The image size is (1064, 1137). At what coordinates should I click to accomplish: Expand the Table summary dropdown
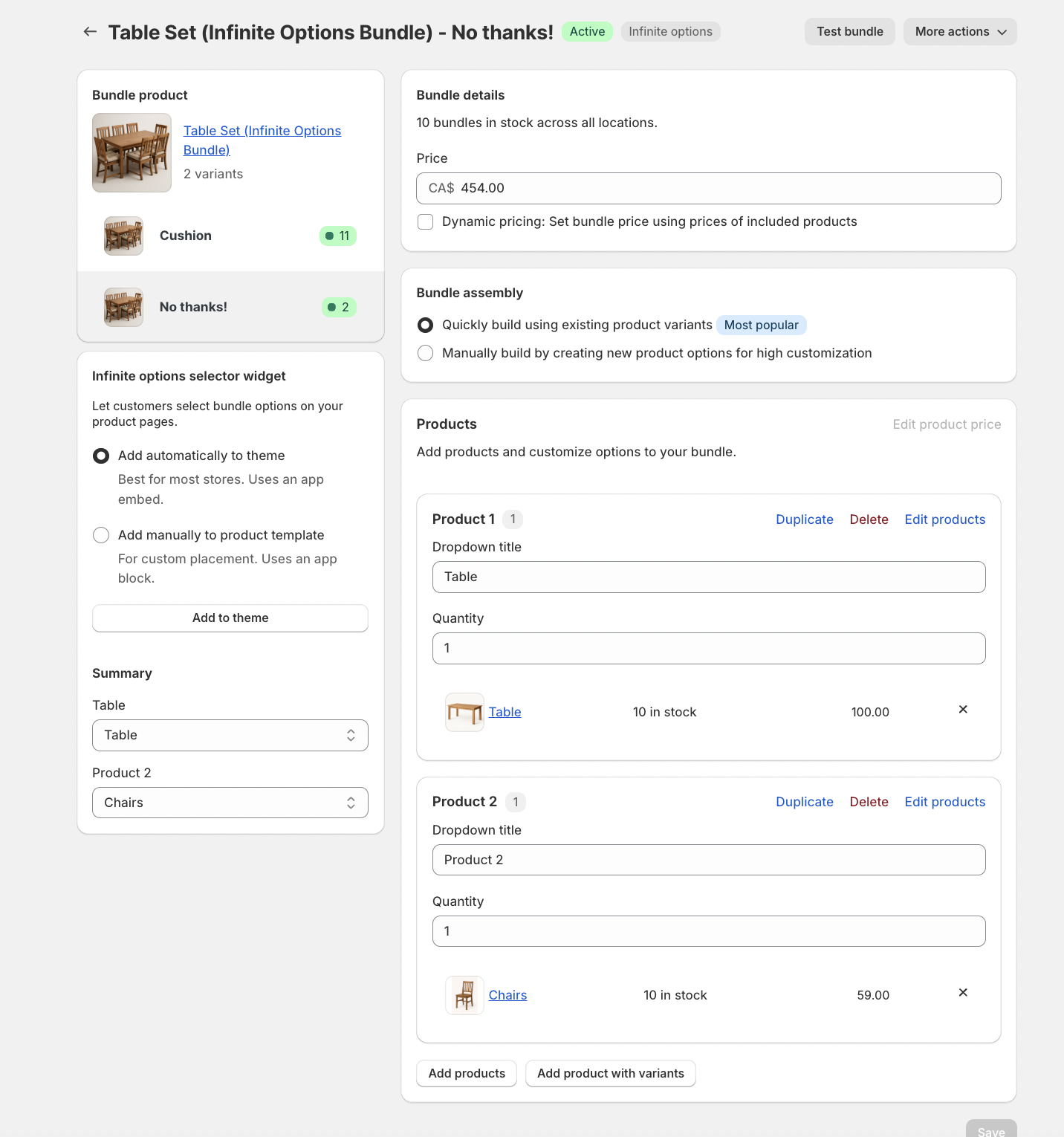point(230,735)
